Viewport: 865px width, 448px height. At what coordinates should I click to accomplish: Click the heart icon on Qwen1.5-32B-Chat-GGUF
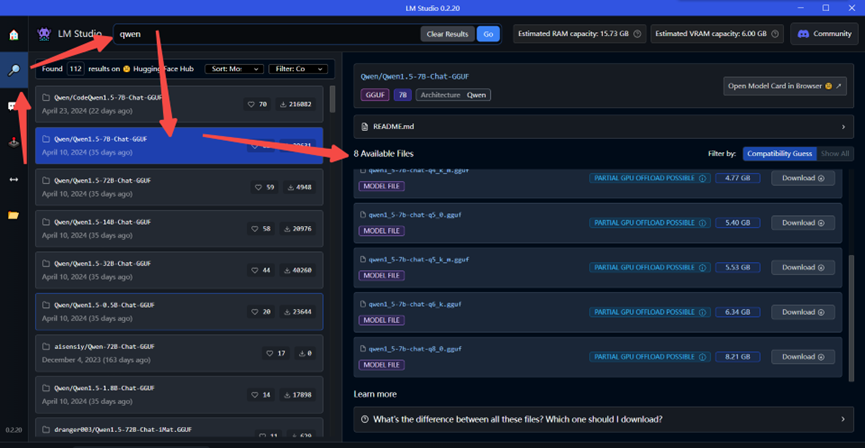tap(255, 270)
